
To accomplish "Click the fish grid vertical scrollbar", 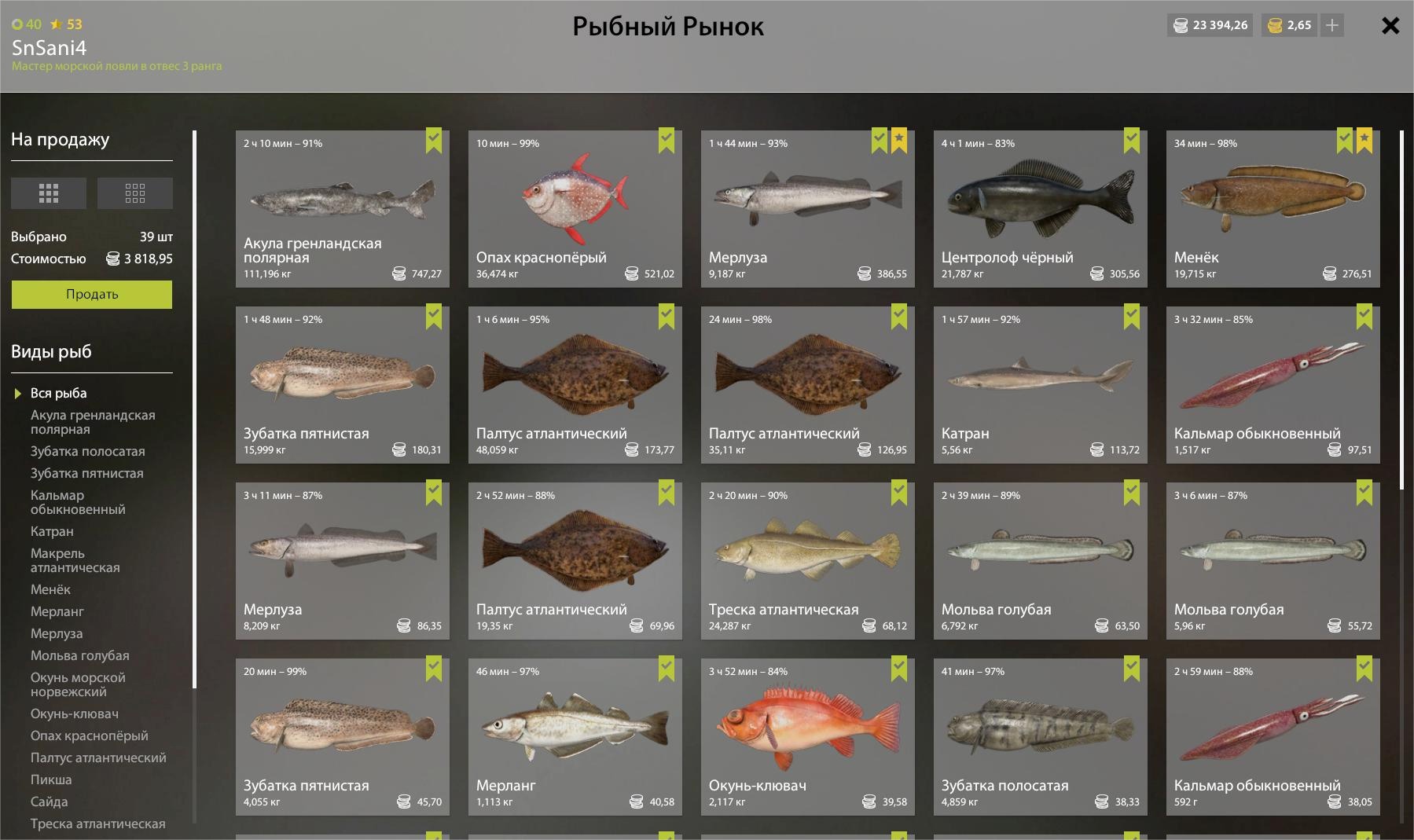I will [x=1401, y=310].
